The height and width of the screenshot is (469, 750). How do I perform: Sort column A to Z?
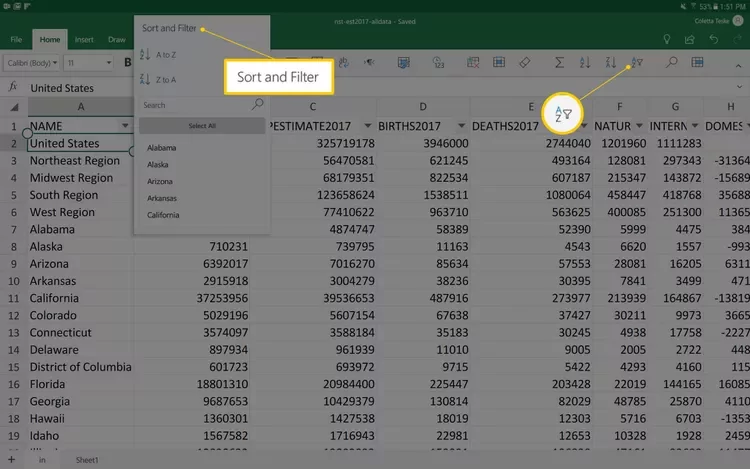click(x=160, y=54)
